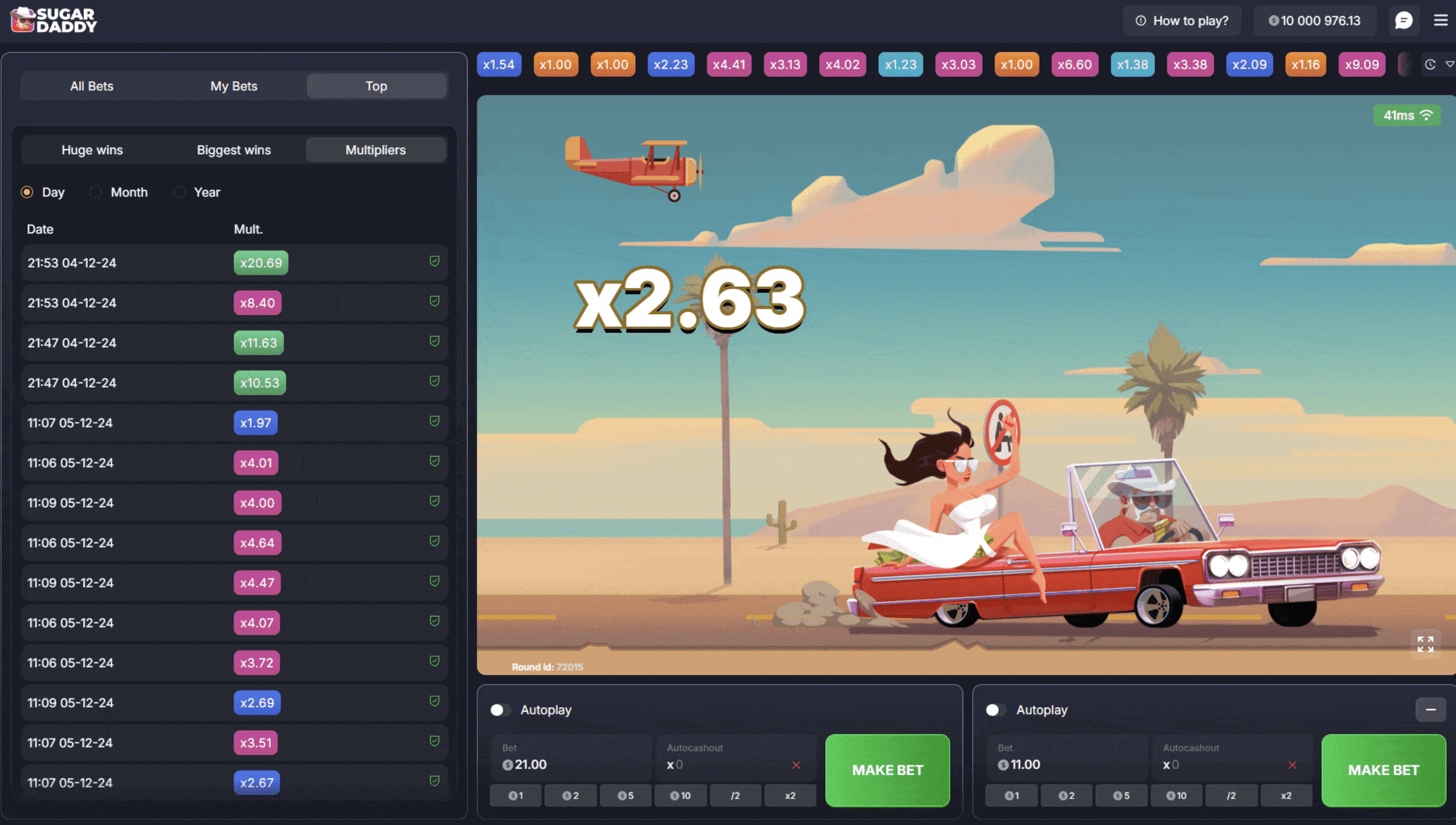Select the Year radio option
Screen dimensions: 1456x825
coord(179,193)
